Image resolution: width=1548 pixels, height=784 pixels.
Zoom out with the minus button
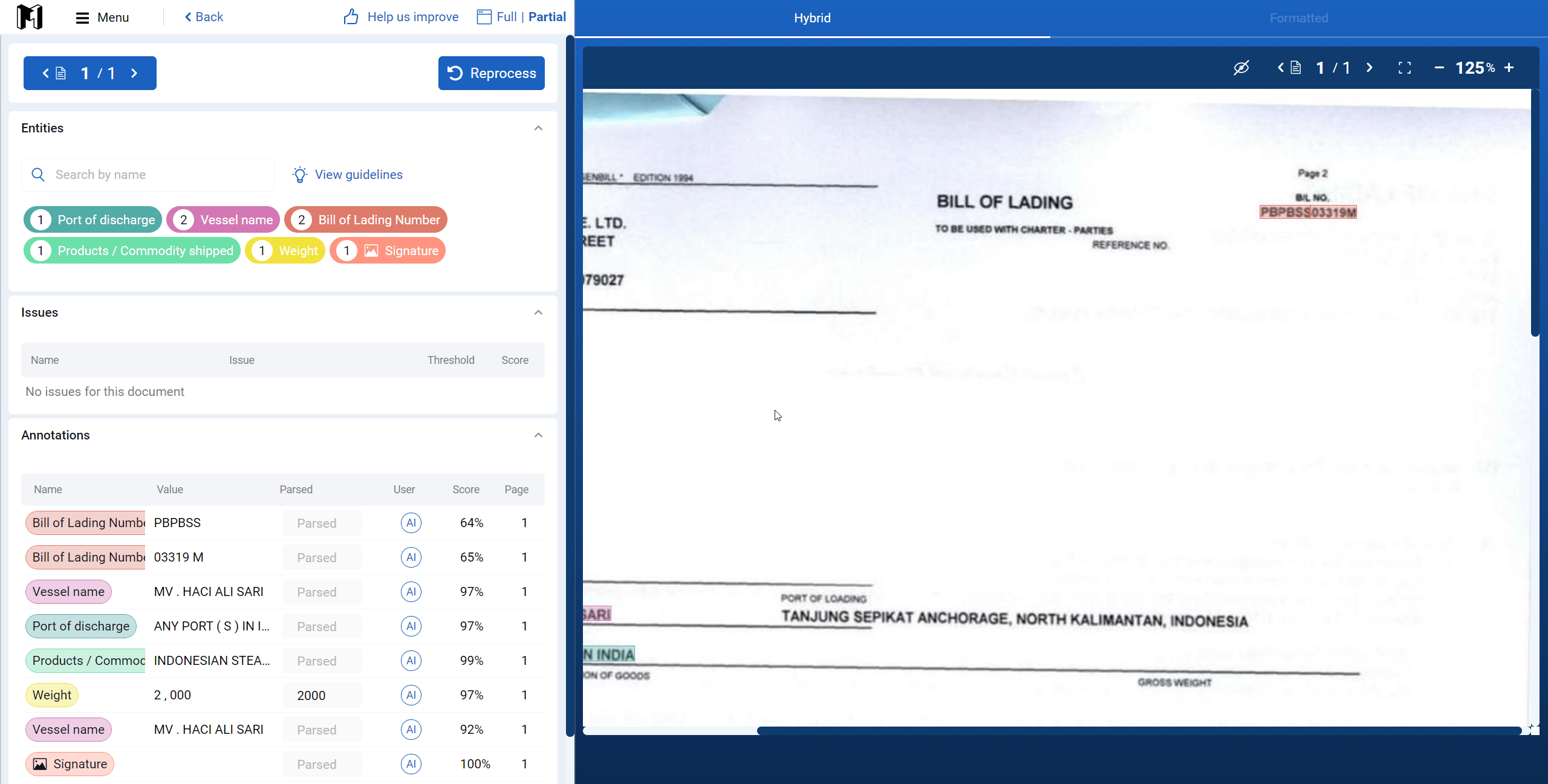[x=1439, y=68]
